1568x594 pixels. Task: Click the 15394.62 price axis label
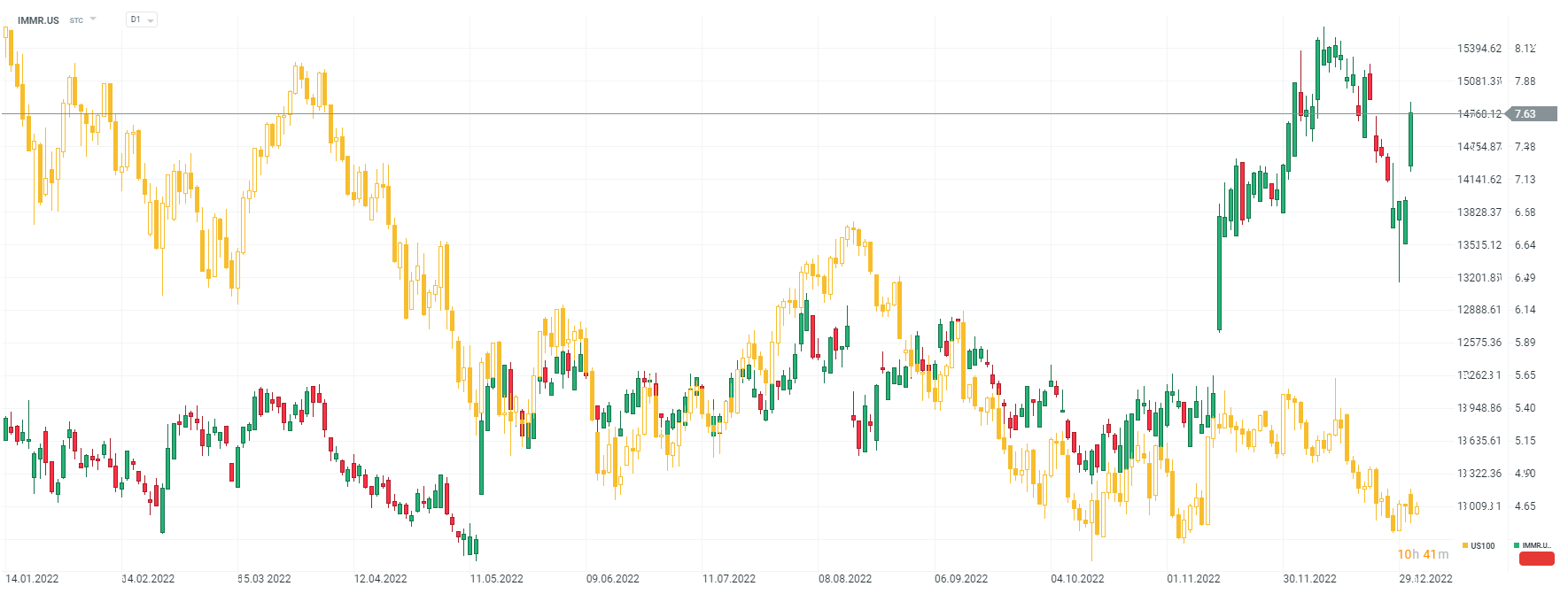[1479, 49]
